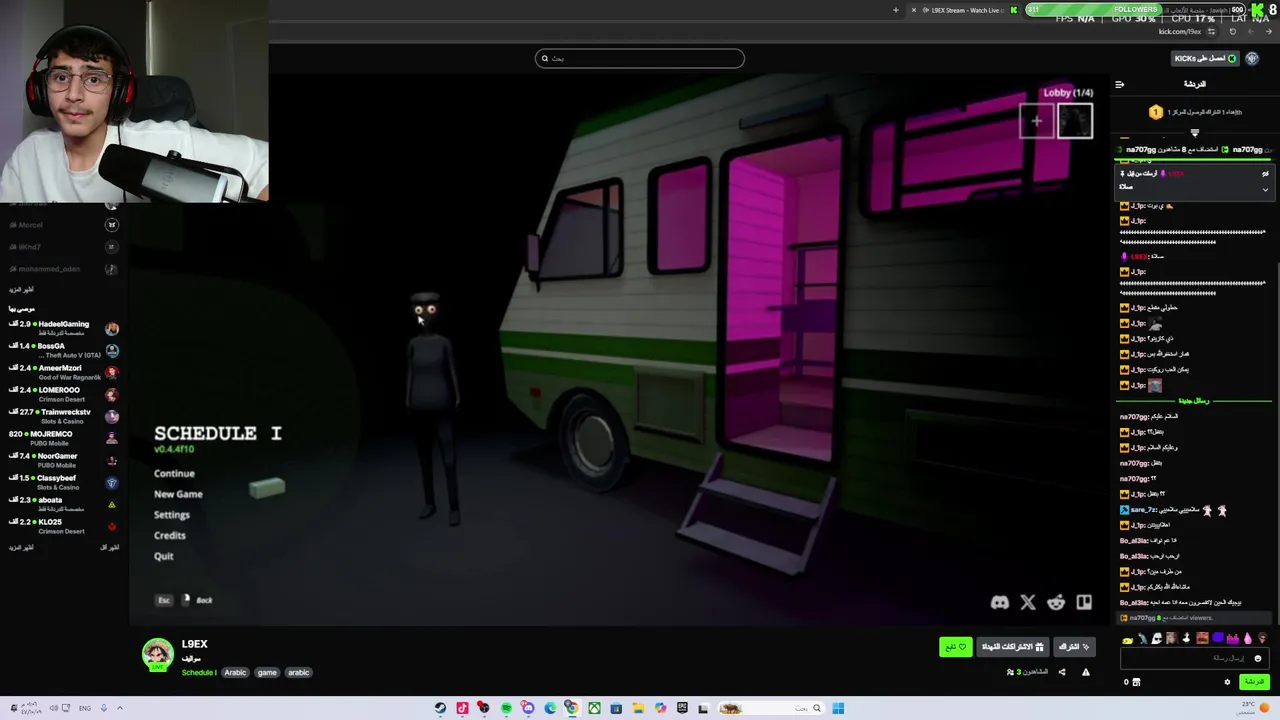Toggle the microphone icon in system tray
This screenshot has width=1280, height=720.
102,708
